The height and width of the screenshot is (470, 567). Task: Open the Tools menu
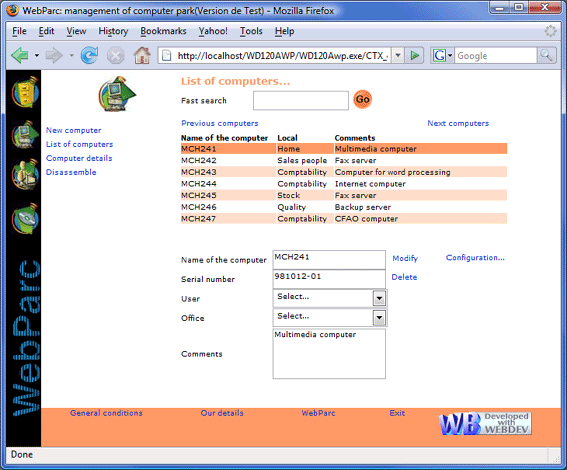pyautogui.click(x=251, y=31)
